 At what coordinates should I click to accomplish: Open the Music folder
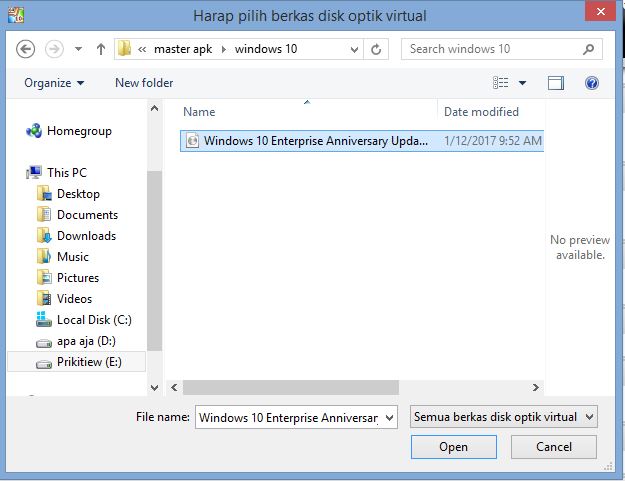[73, 257]
